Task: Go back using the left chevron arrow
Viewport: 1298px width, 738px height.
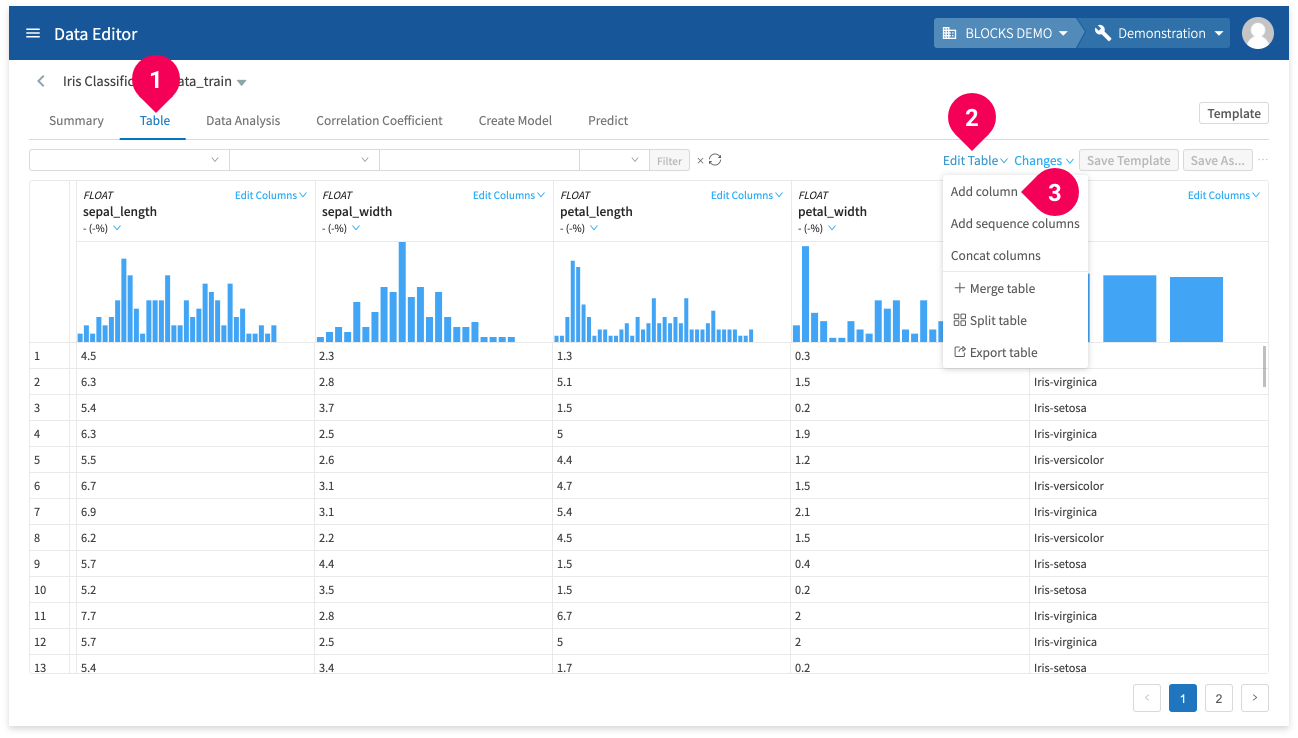Action: coord(41,81)
